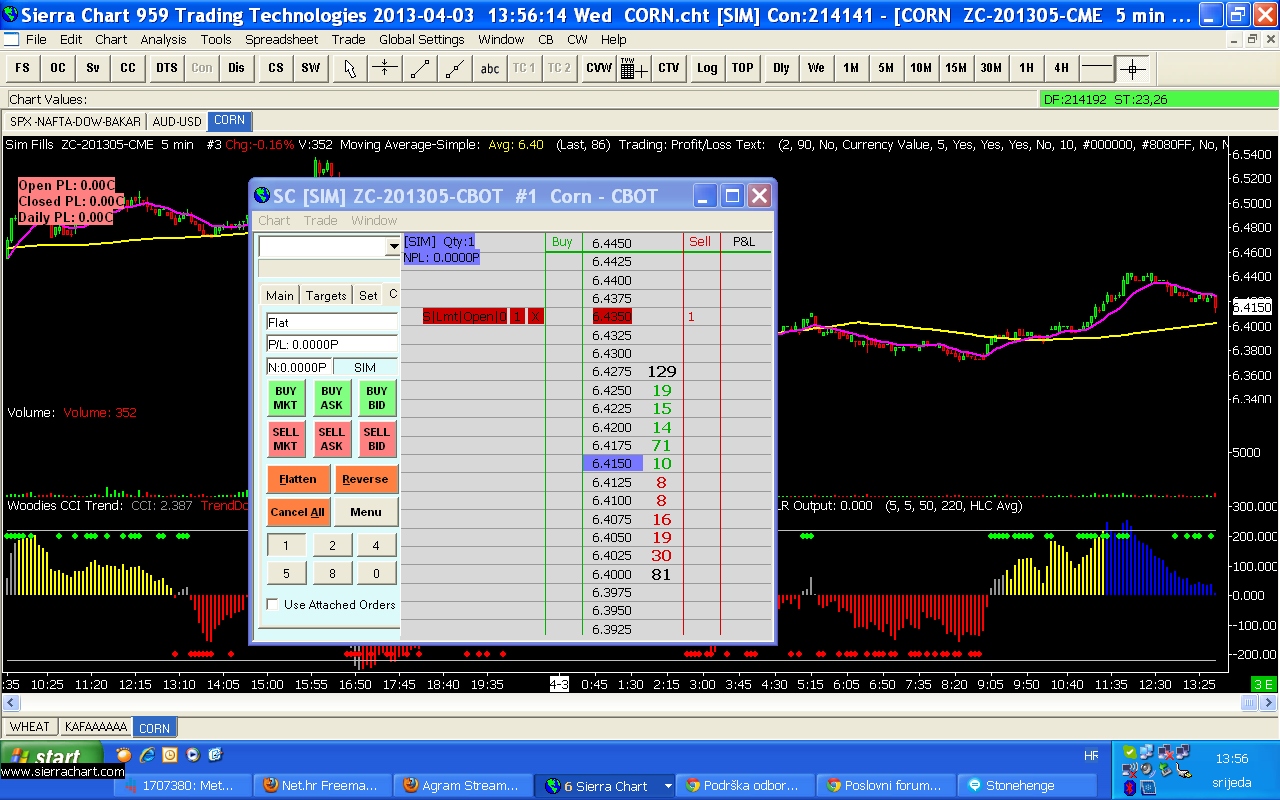1280x800 pixels.
Task: Click the FS toolbar button
Action: pyautogui.click(x=22, y=68)
